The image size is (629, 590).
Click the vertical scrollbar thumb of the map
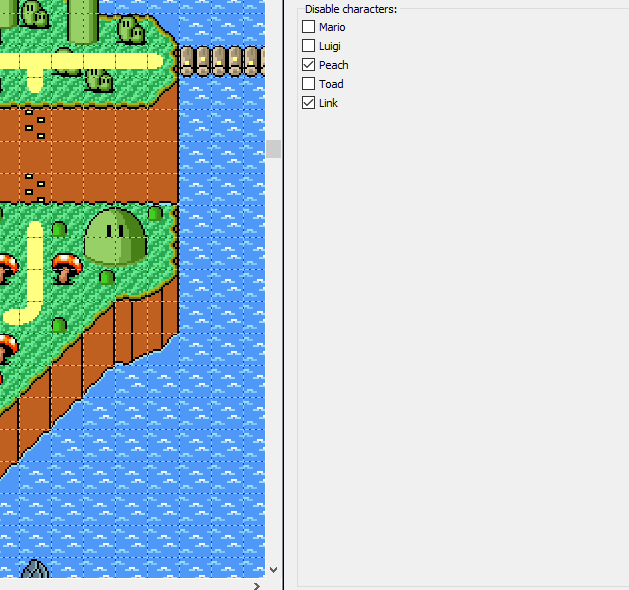pos(274,149)
